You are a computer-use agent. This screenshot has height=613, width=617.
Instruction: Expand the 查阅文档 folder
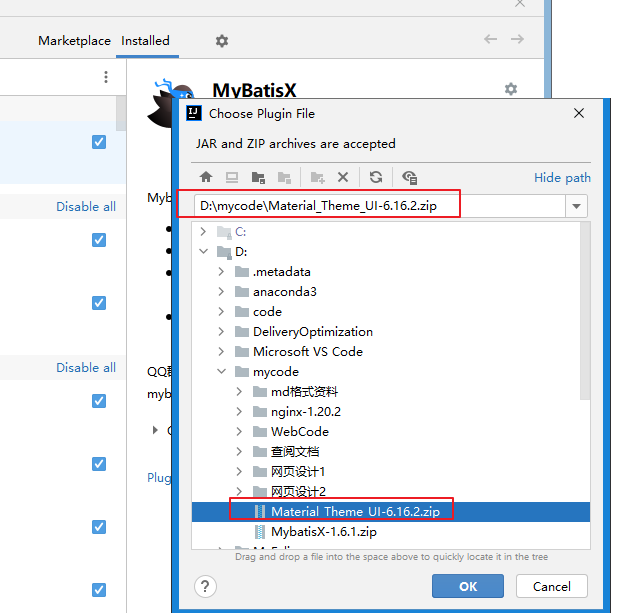[239, 452]
